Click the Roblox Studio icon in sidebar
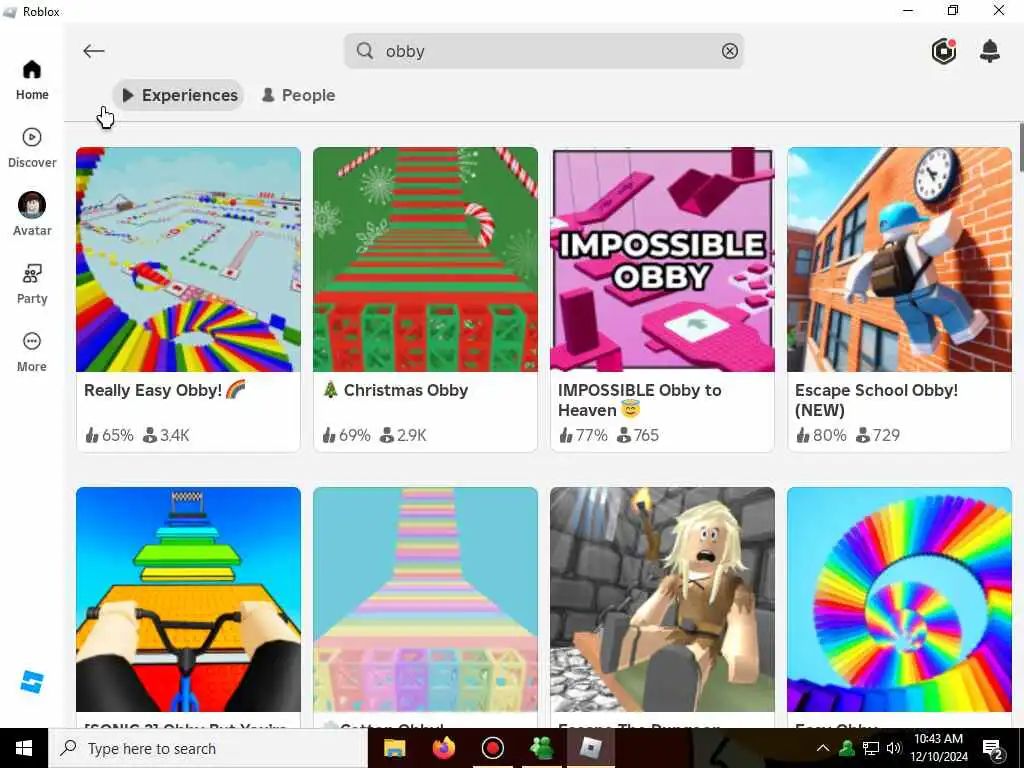 [31, 682]
